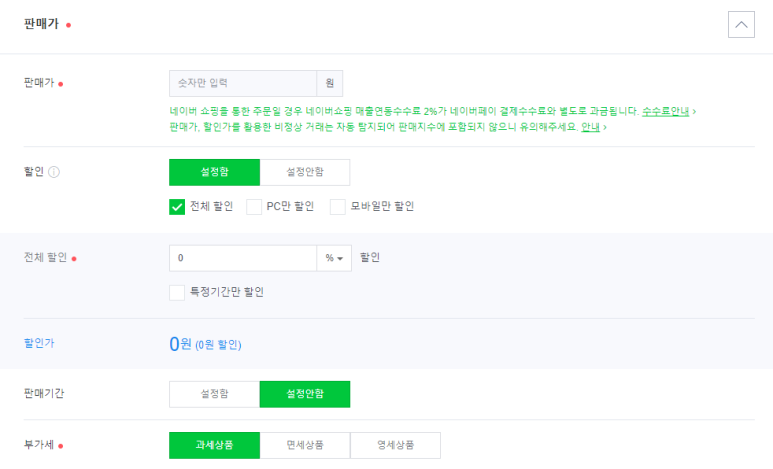This screenshot has width=773, height=469.
Task: Select 설정함 for 판매기간
Action: [214, 394]
